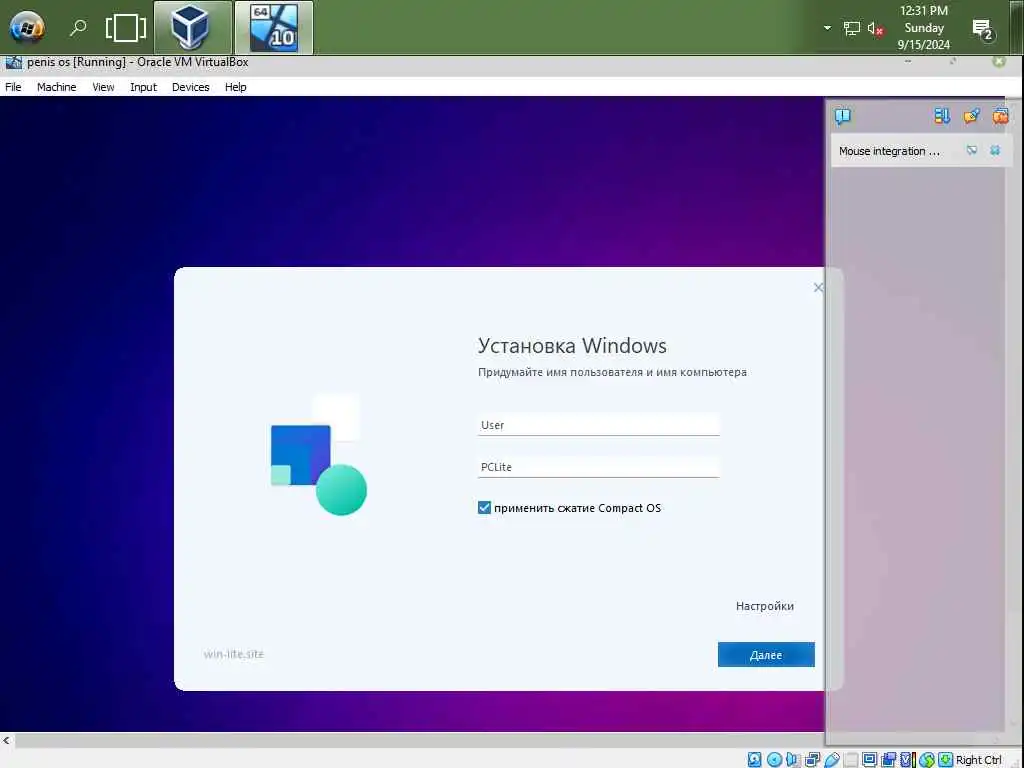
Task: Click the green keyboard capture arrow icon
Action: coord(945,760)
